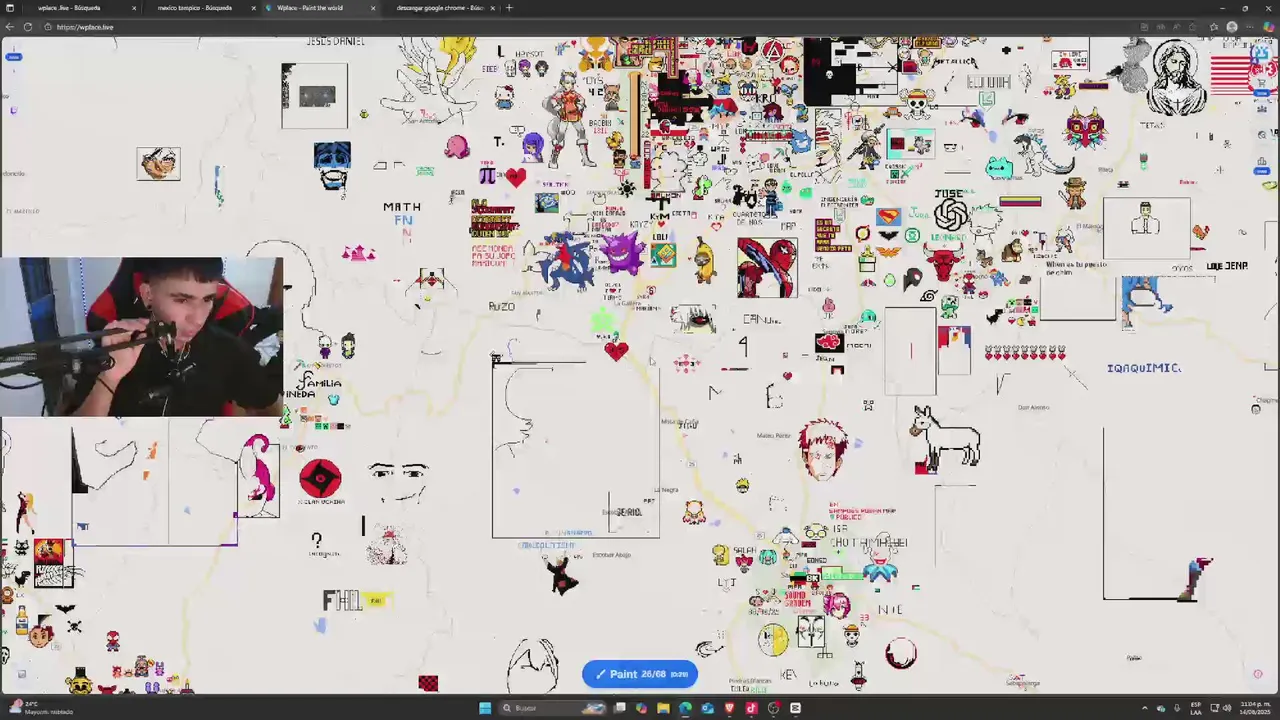
Task: Click the white donkey pixel art
Action: [946, 438]
